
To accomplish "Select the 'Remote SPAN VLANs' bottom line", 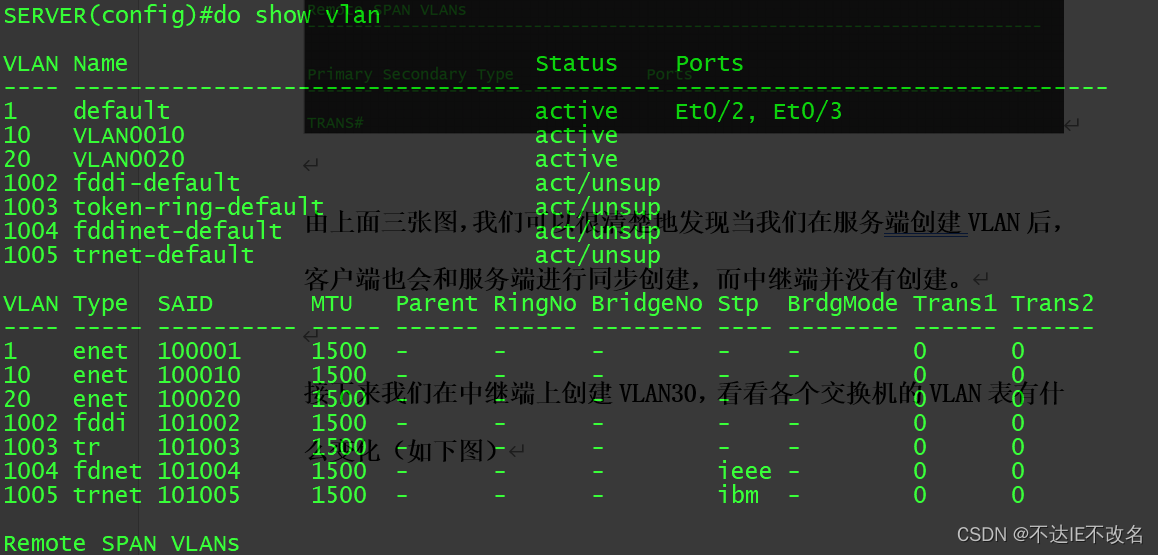I will pos(122,543).
